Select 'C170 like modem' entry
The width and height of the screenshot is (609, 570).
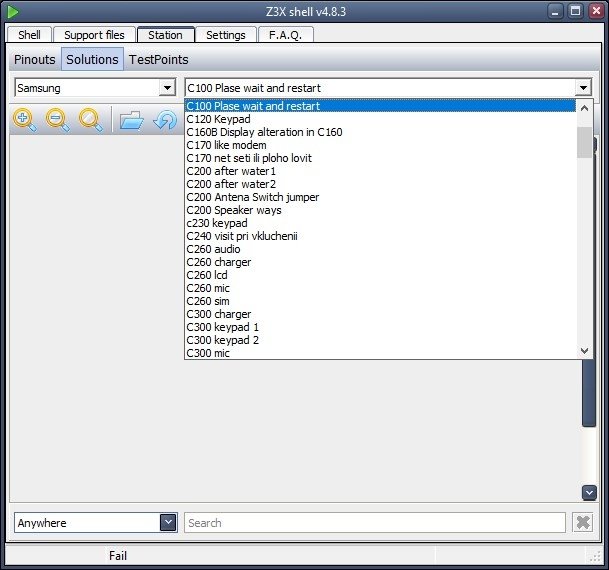click(380, 145)
